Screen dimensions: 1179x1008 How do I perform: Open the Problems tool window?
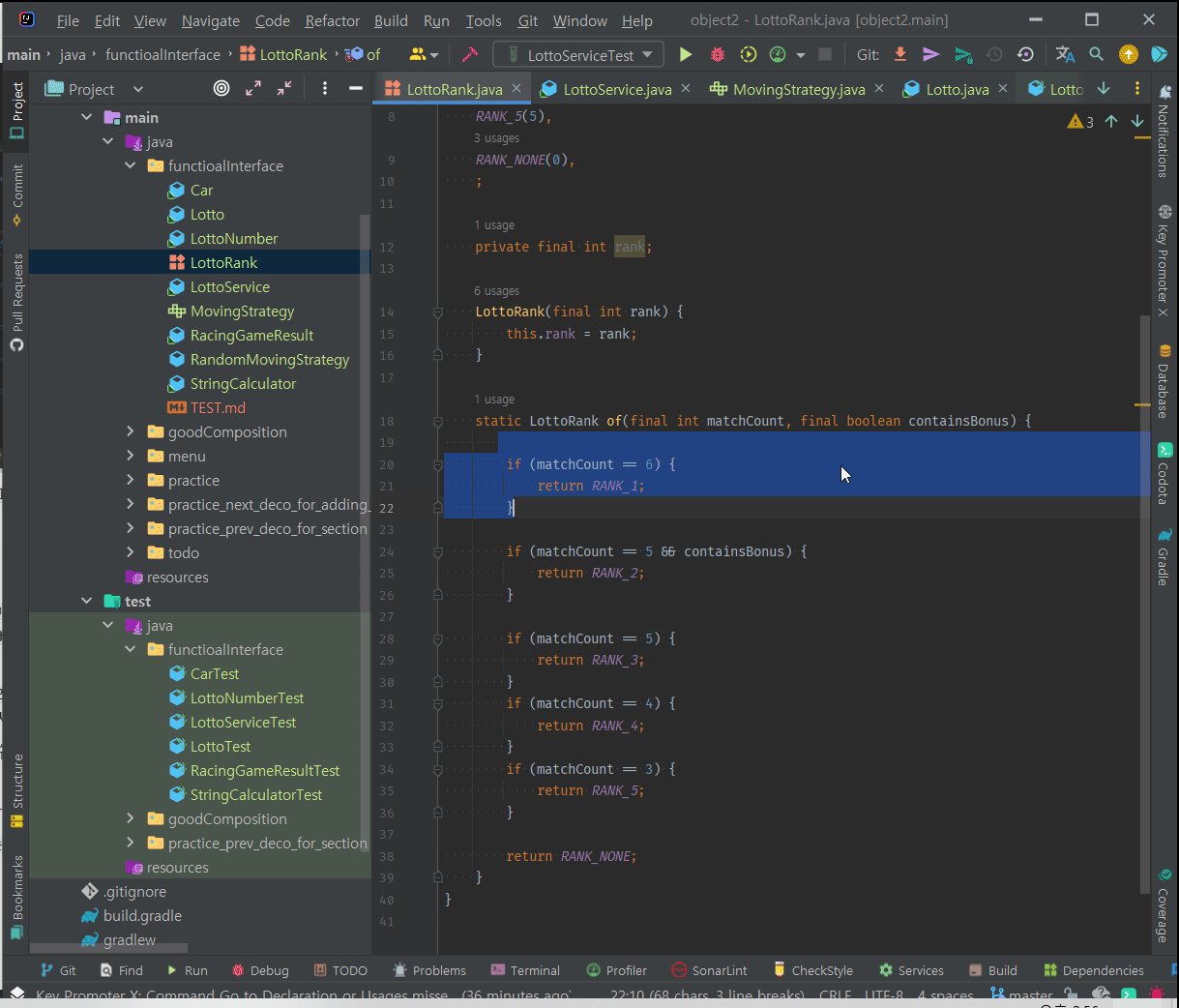pos(429,970)
